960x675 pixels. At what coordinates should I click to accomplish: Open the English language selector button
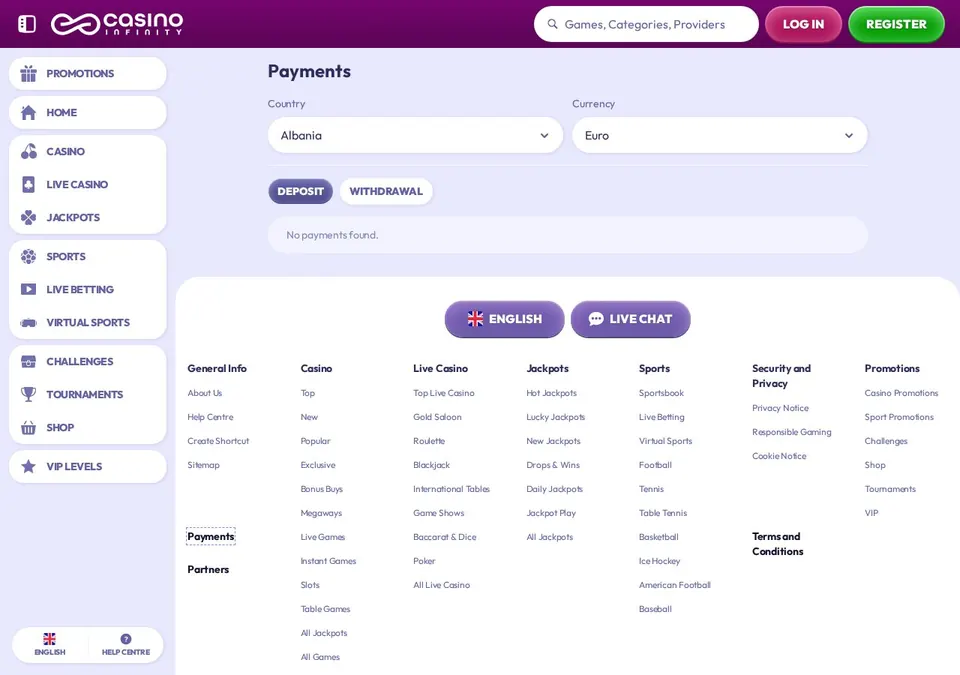[x=504, y=319]
